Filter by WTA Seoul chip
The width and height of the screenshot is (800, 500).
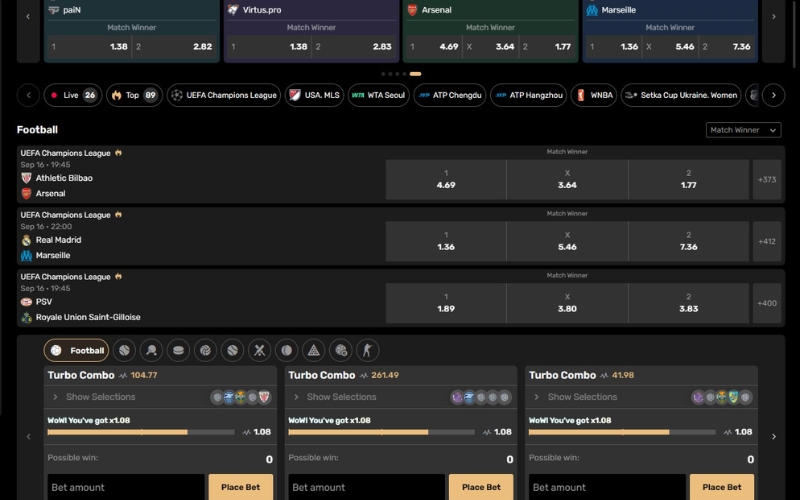click(379, 95)
